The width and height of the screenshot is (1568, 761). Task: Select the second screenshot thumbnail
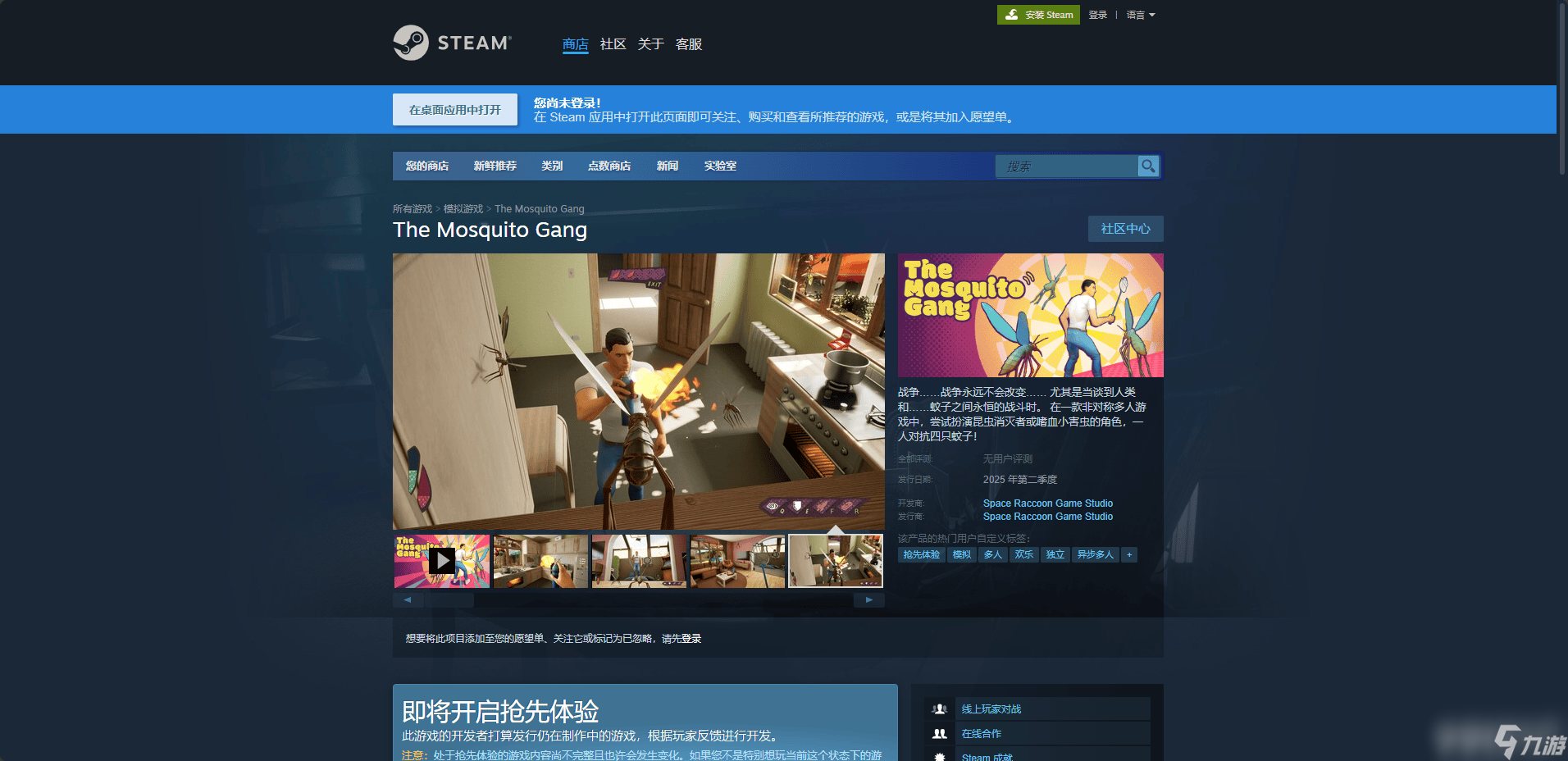pos(540,561)
